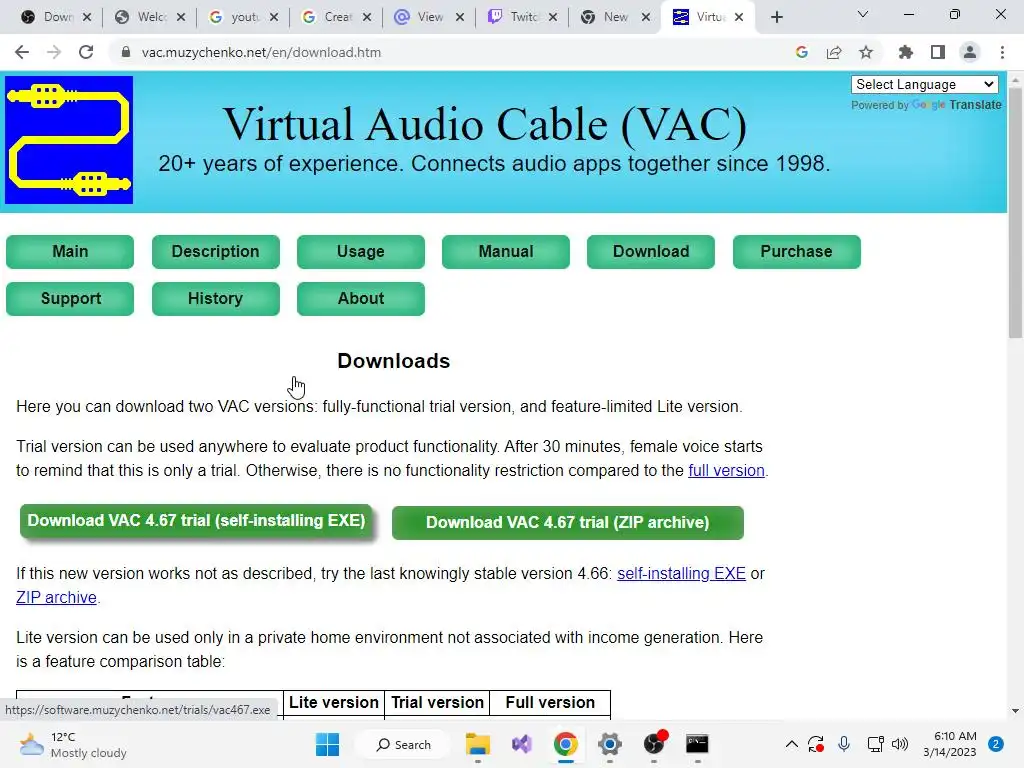Download VAC 4.67 trial ZIP archive
The width and height of the screenshot is (1024, 768).
[x=568, y=522]
